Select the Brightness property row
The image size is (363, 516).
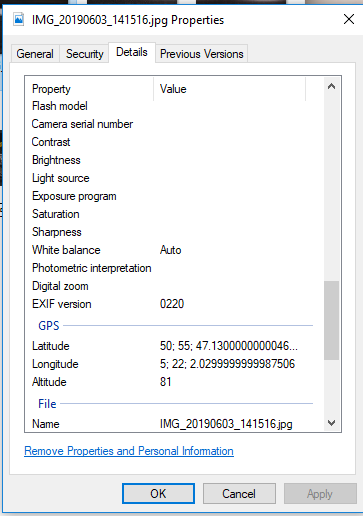click(173, 160)
